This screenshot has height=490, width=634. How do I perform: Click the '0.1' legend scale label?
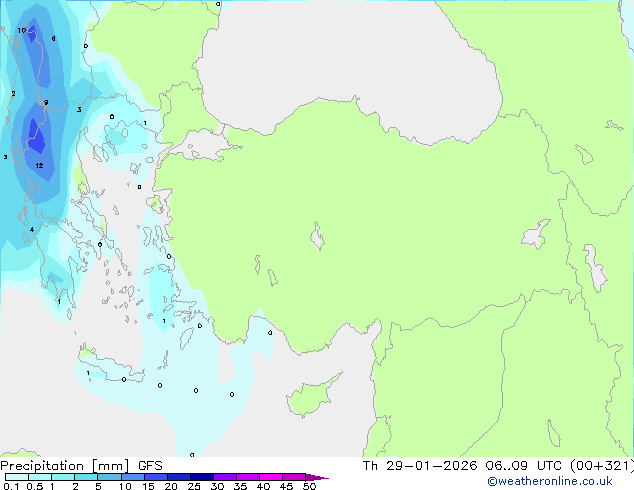[11, 486]
